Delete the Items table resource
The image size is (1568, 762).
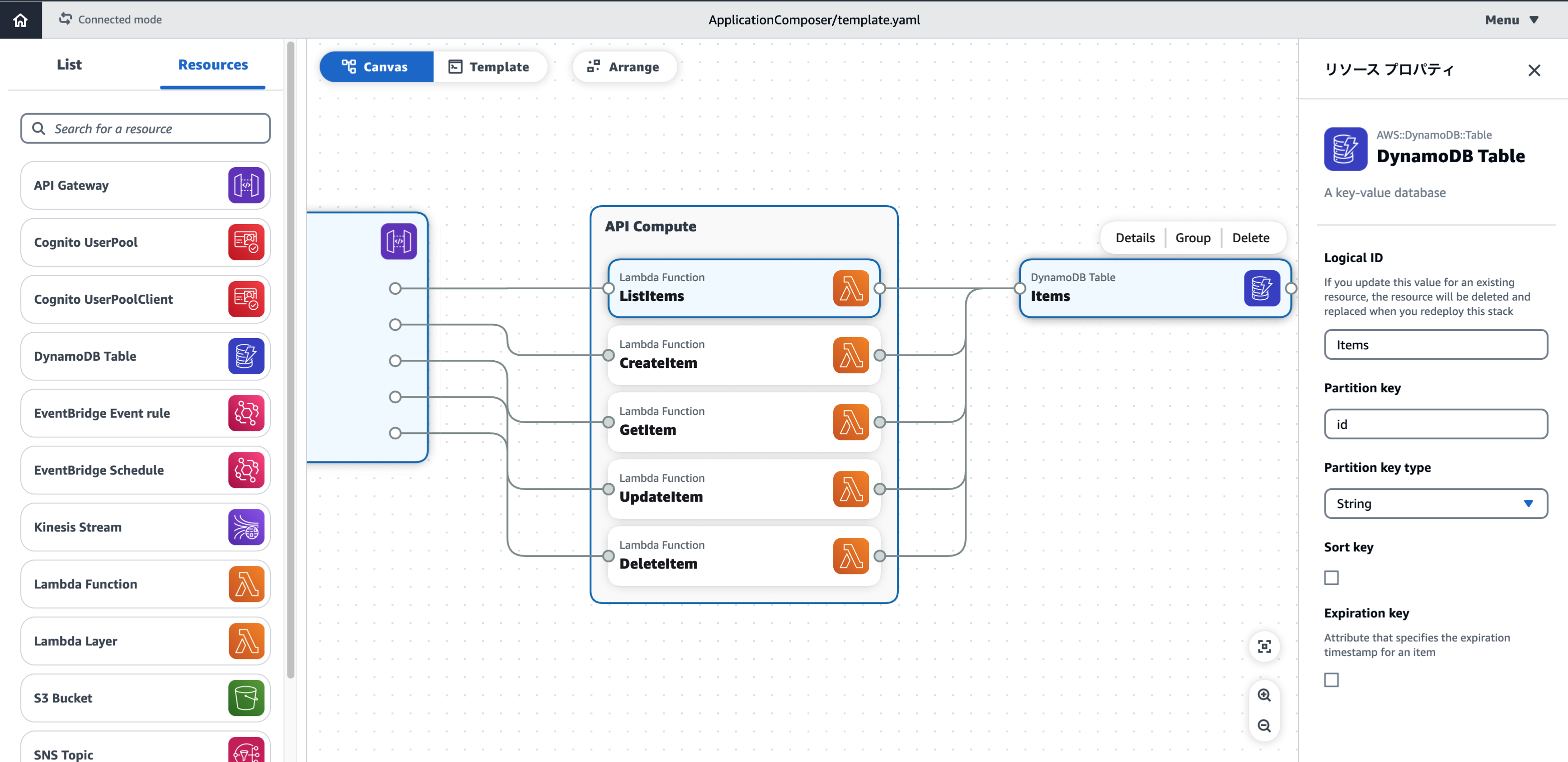[x=1250, y=238]
